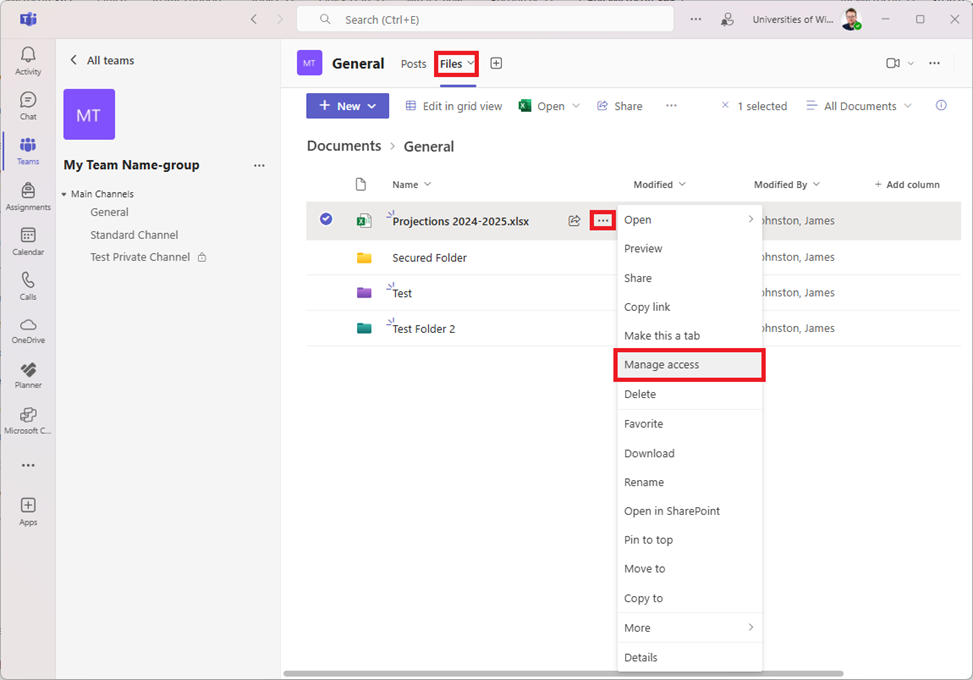Choose Manage access from context menu
This screenshot has height=680, width=973.
click(689, 365)
